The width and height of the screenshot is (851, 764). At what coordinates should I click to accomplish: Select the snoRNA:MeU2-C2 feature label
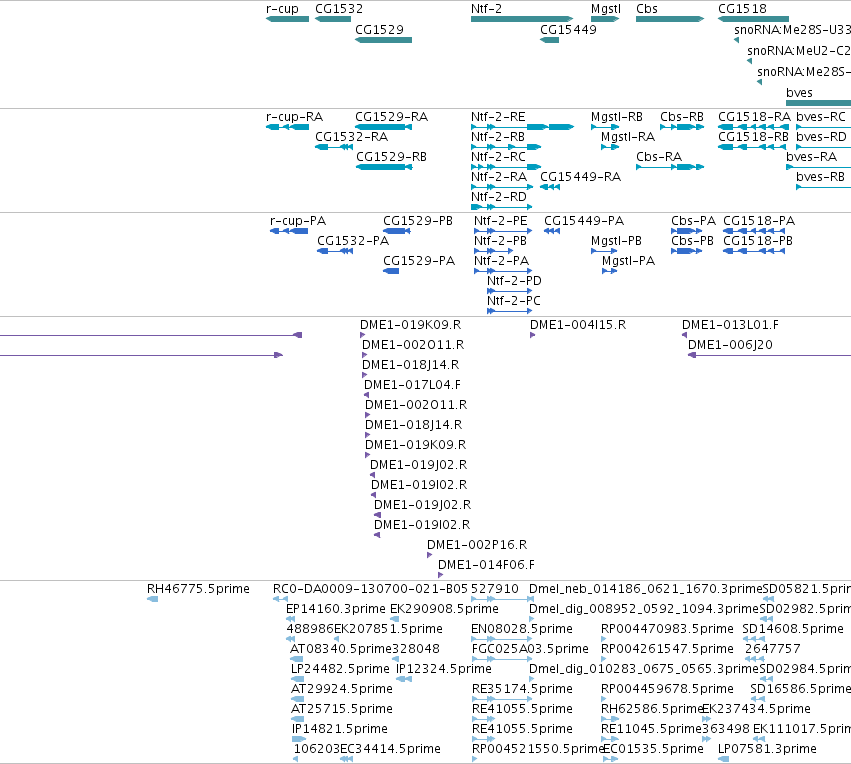(x=799, y=50)
